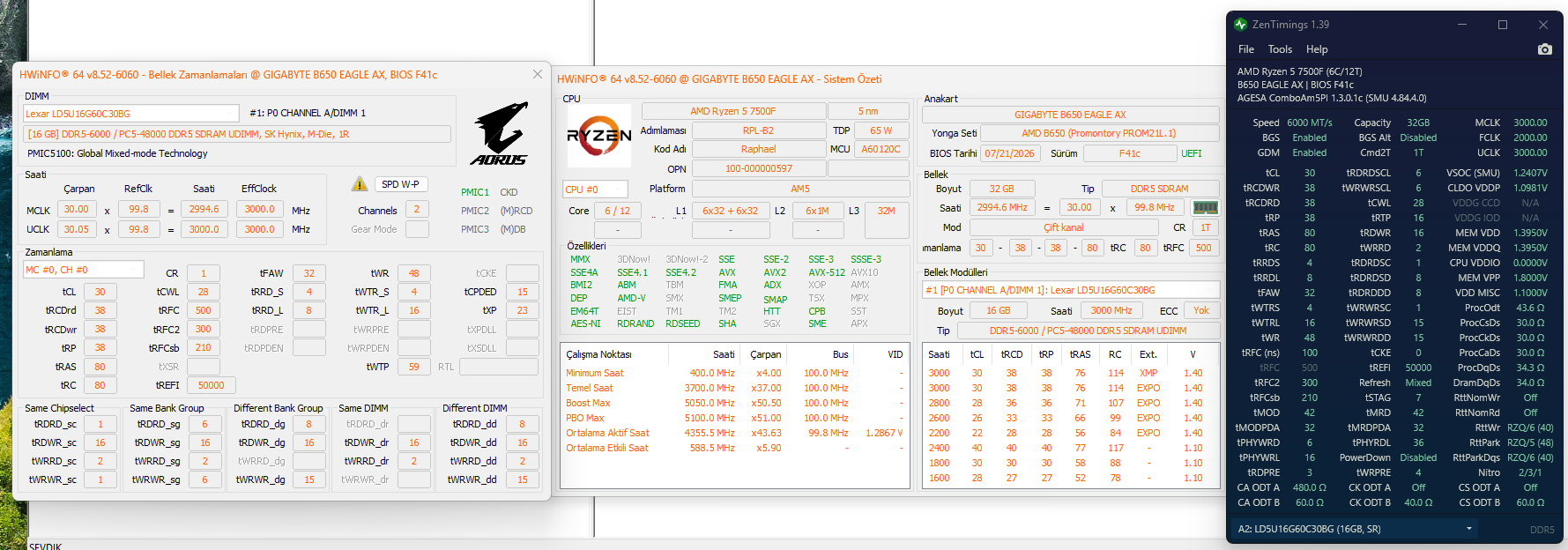
Task: Click the VSOC (SMU) value 1.2407V
Action: (x=1530, y=173)
